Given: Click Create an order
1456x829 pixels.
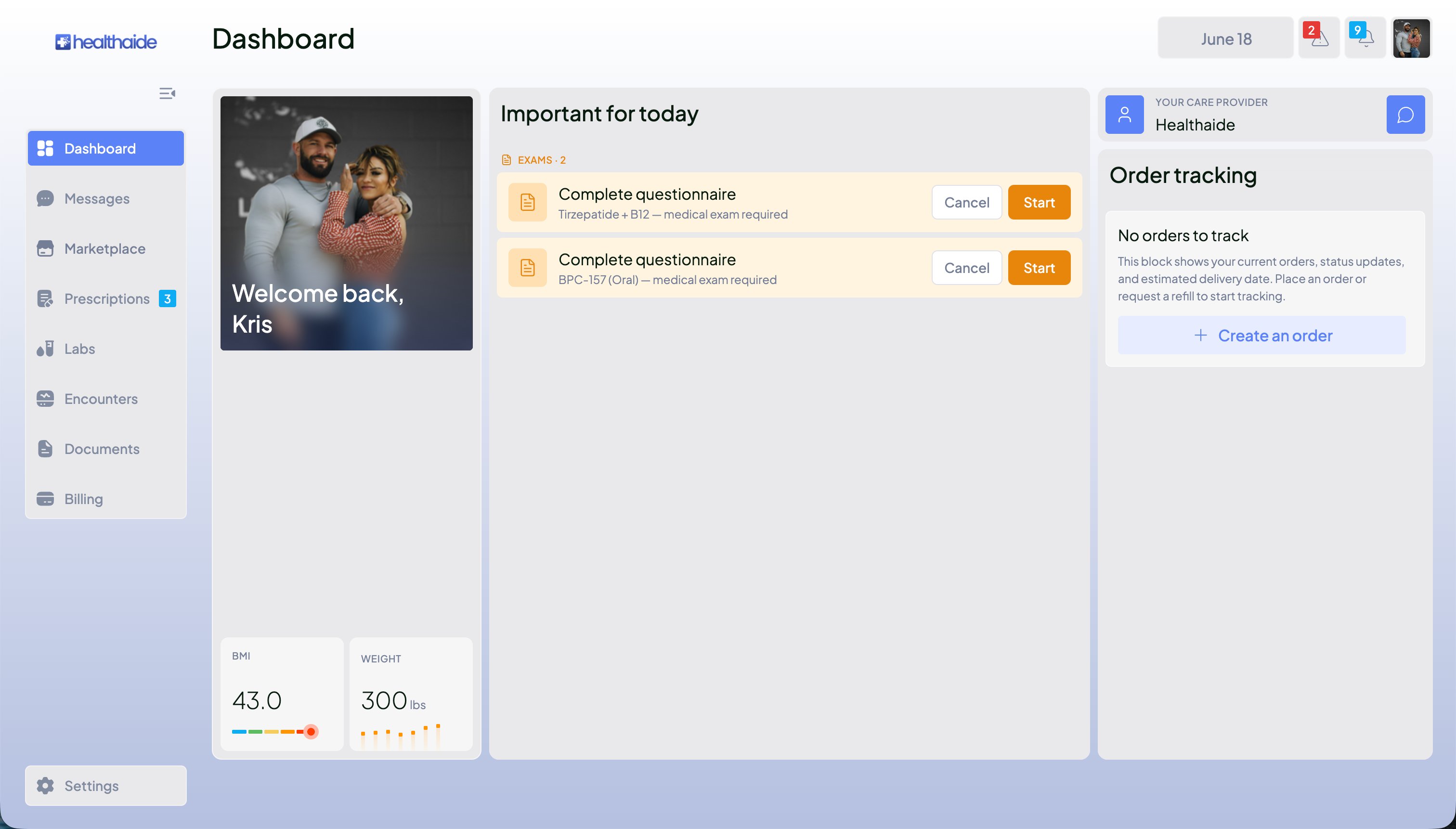Looking at the screenshot, I should [1262, 336].
